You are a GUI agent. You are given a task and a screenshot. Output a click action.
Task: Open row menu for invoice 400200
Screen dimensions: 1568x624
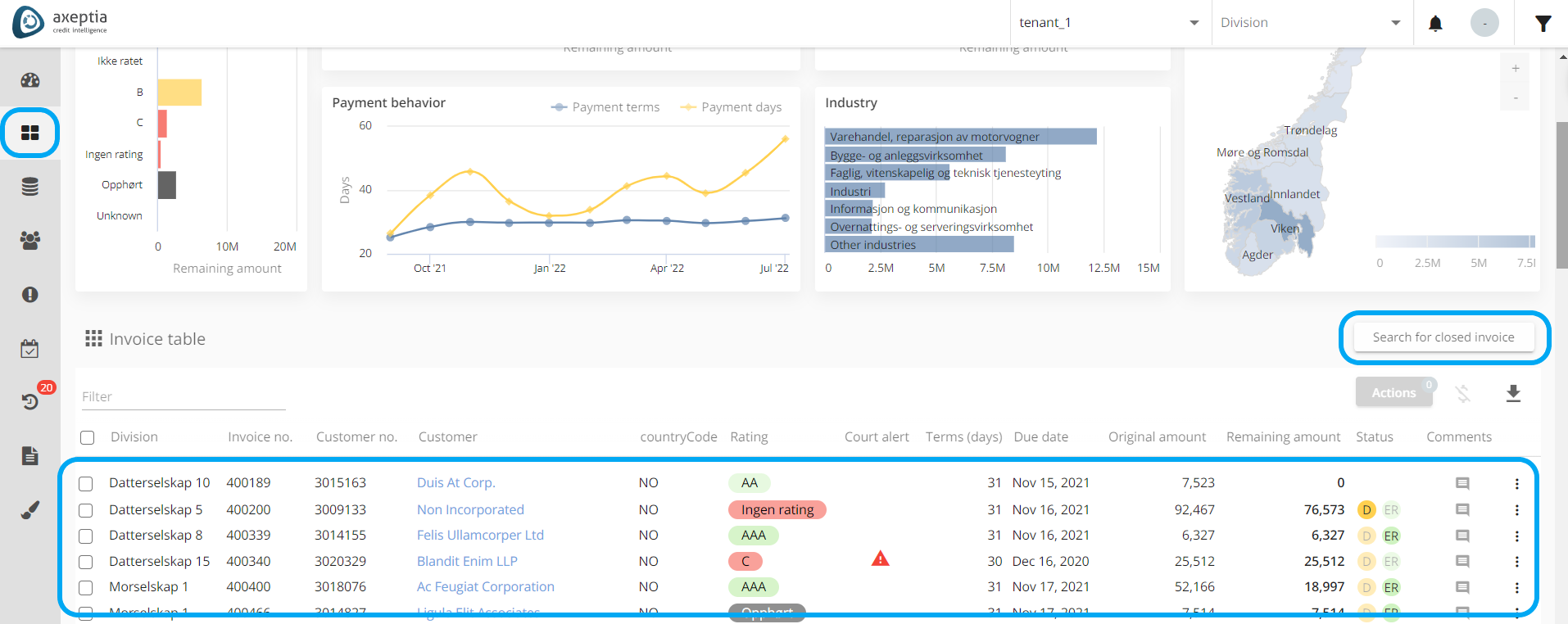[x=1516, y=510]
